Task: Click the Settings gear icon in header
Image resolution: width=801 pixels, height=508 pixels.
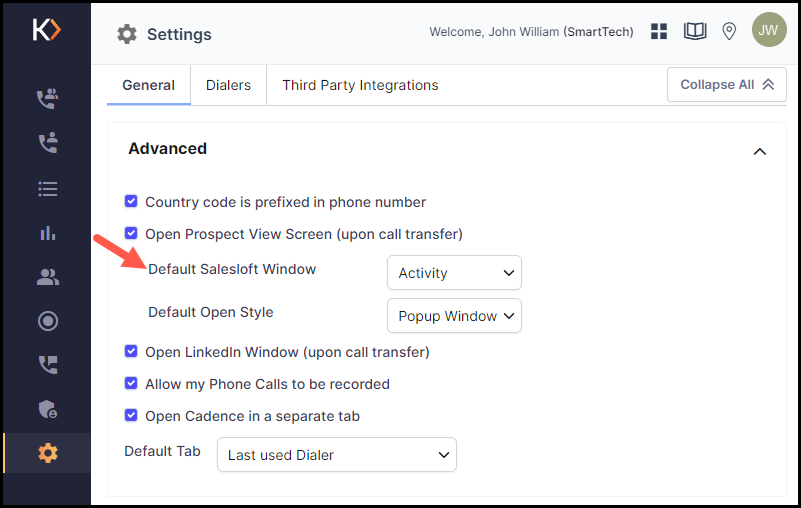Action: coord(127,34)
